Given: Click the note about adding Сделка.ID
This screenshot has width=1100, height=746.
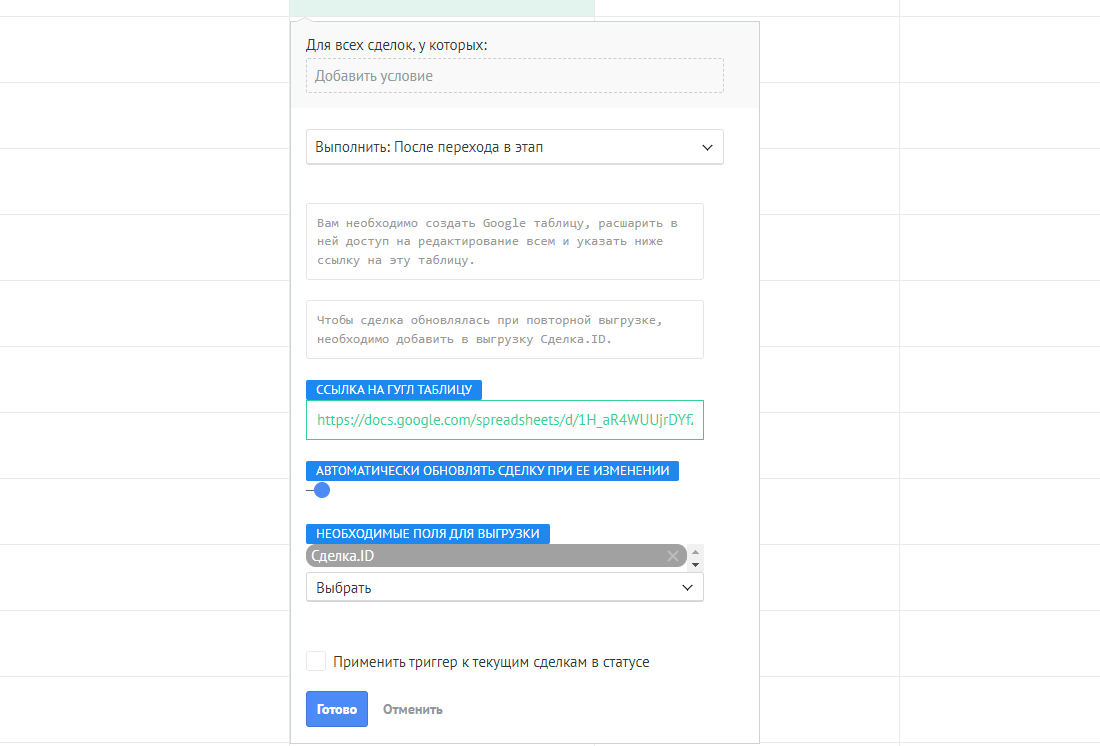Looking at the screenshot, I should tap(504, 329).
